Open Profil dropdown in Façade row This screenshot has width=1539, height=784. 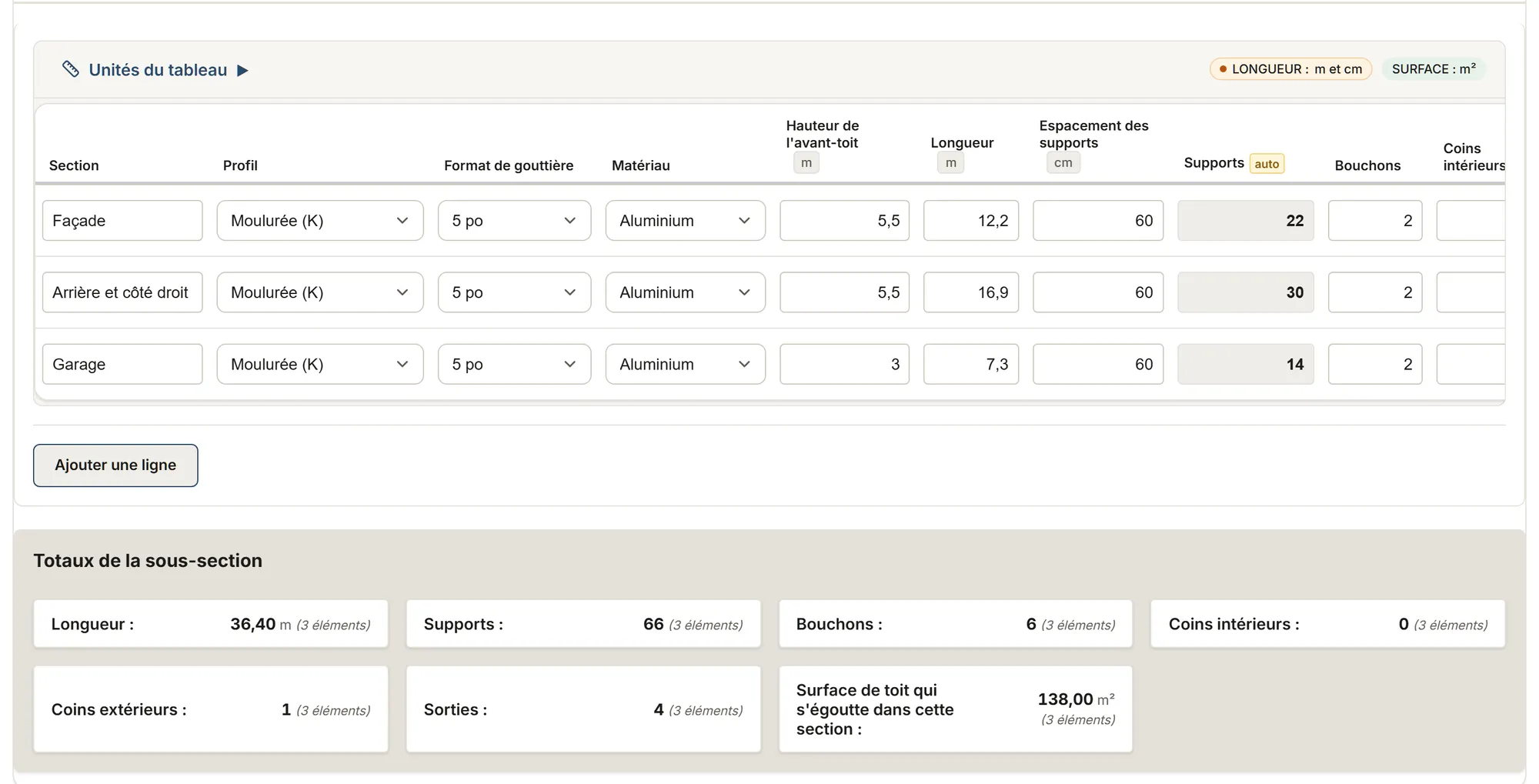(320, 221)
